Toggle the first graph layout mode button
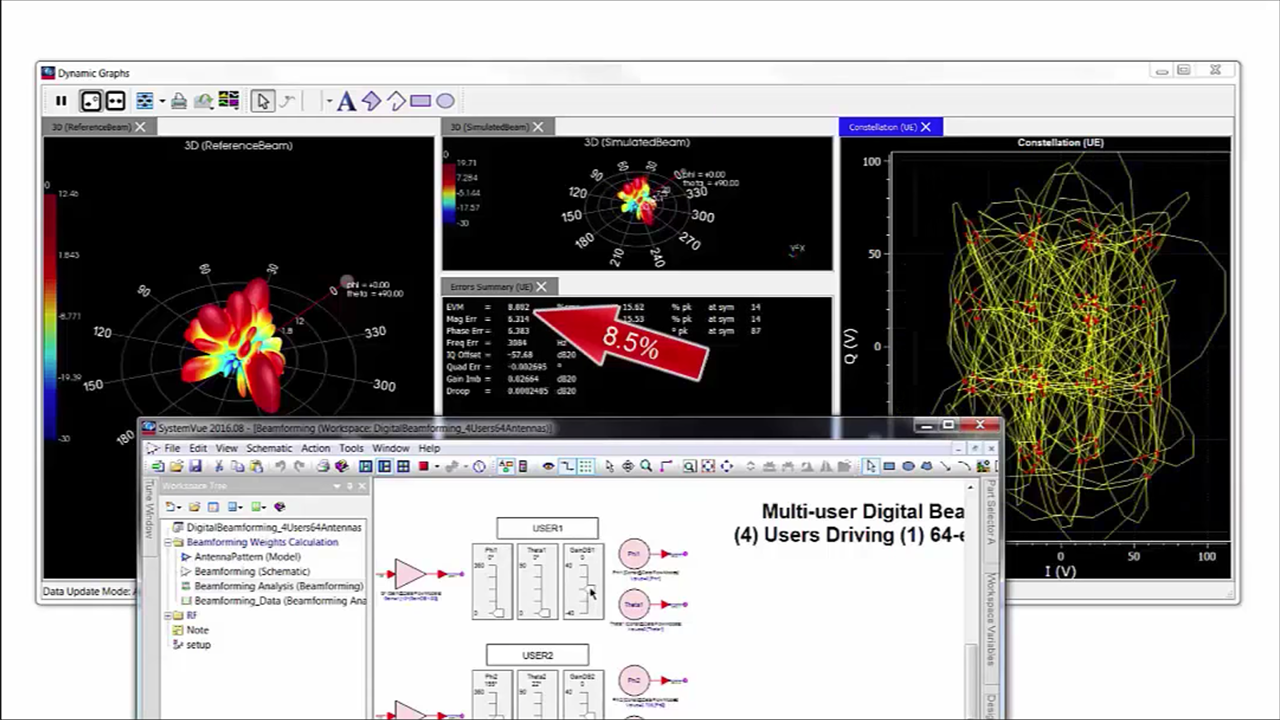 [x=91, y=101]
